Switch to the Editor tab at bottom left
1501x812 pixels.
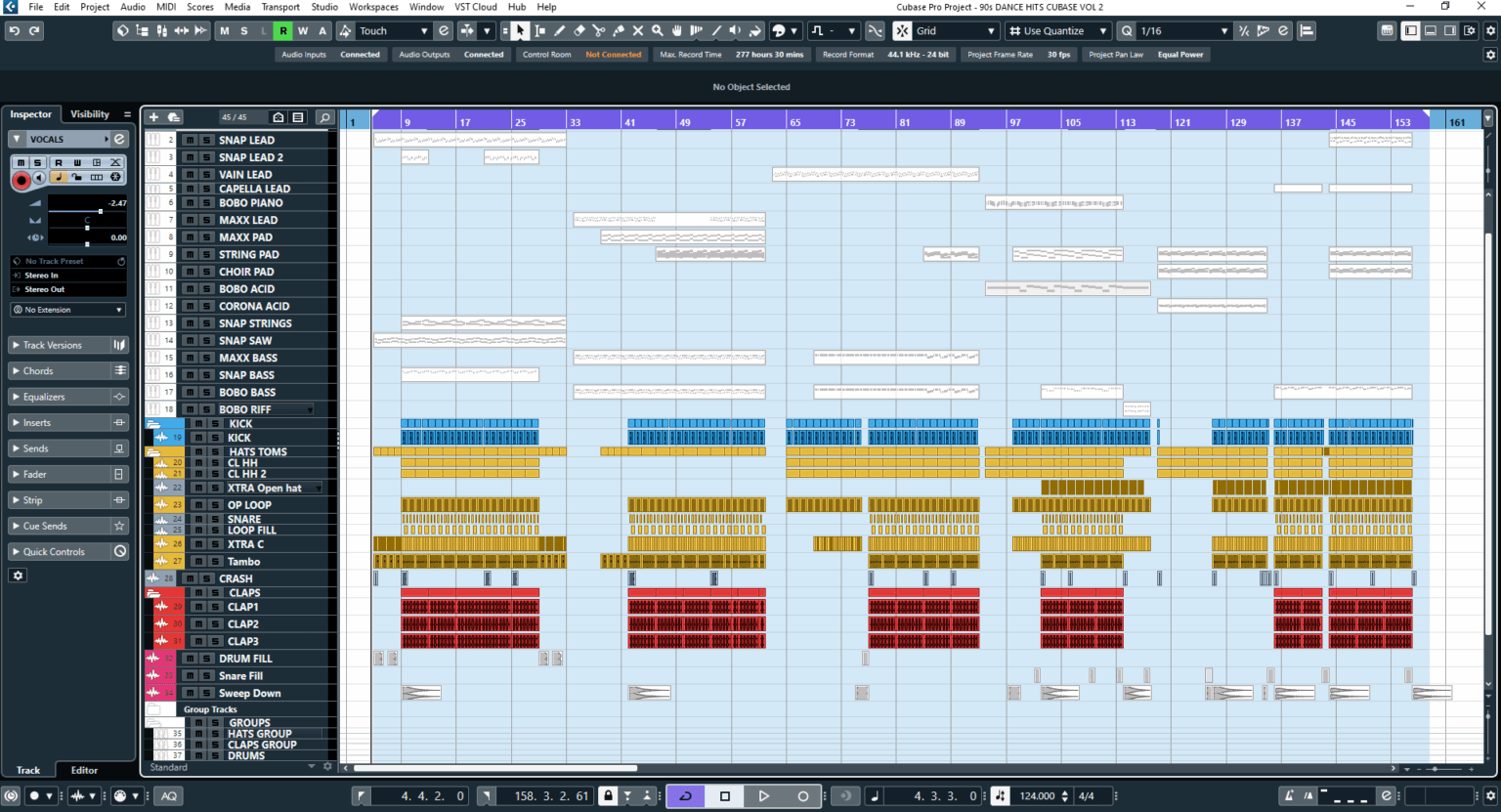(x=83, y=770)
